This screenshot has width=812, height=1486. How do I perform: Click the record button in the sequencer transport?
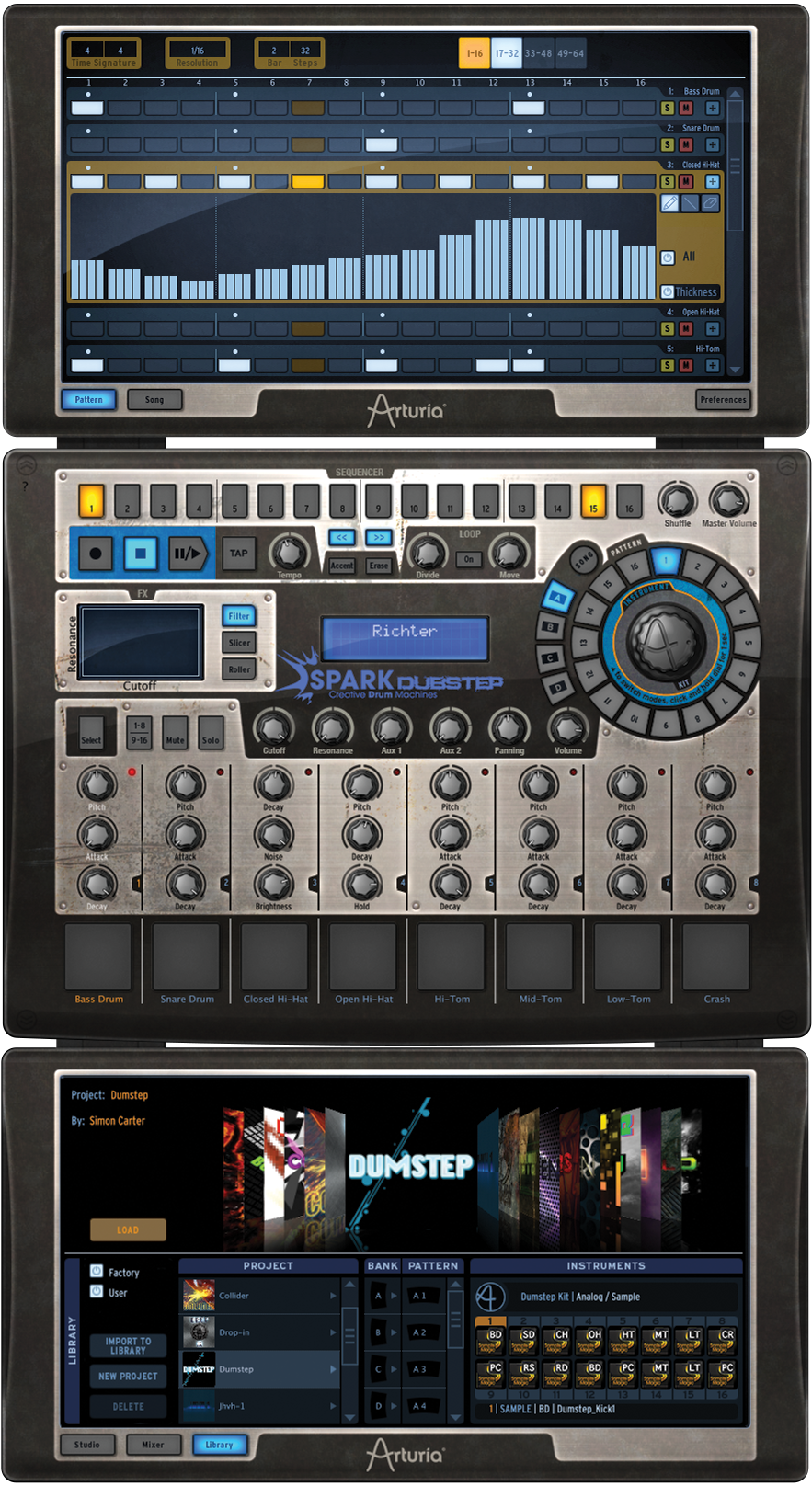coord(96,554)
